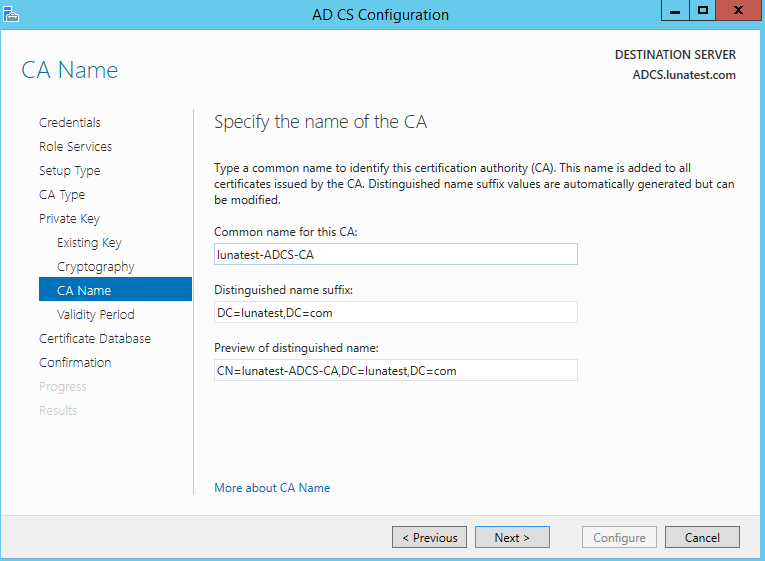Click Next to continue
765x561 pixels.
coord(512,537)
